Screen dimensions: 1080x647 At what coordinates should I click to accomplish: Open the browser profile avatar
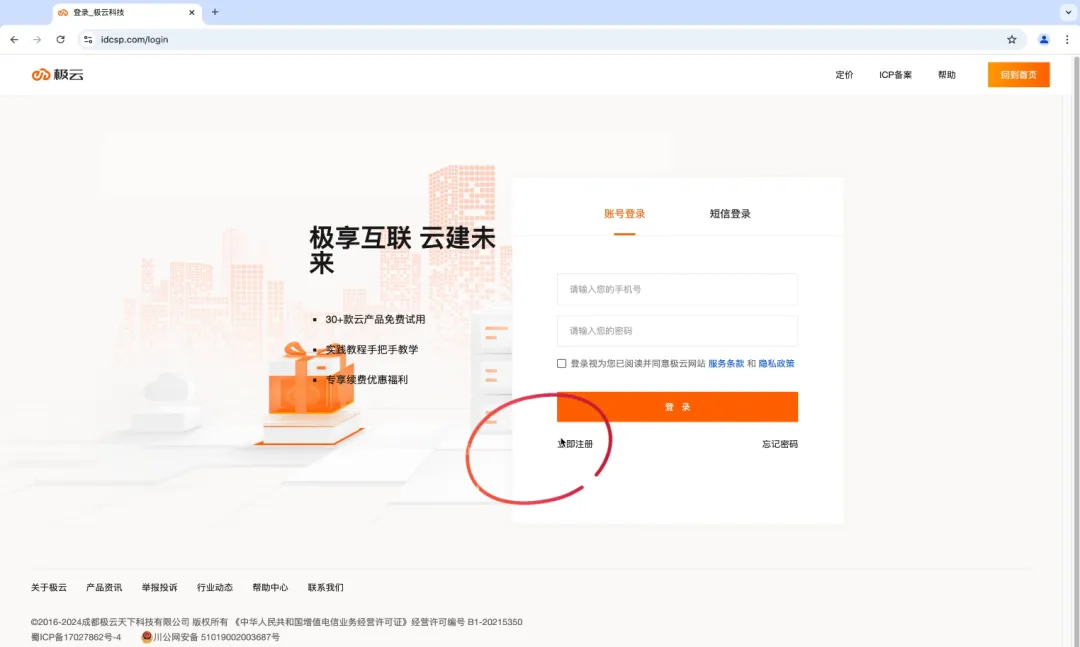(1044, 39)
